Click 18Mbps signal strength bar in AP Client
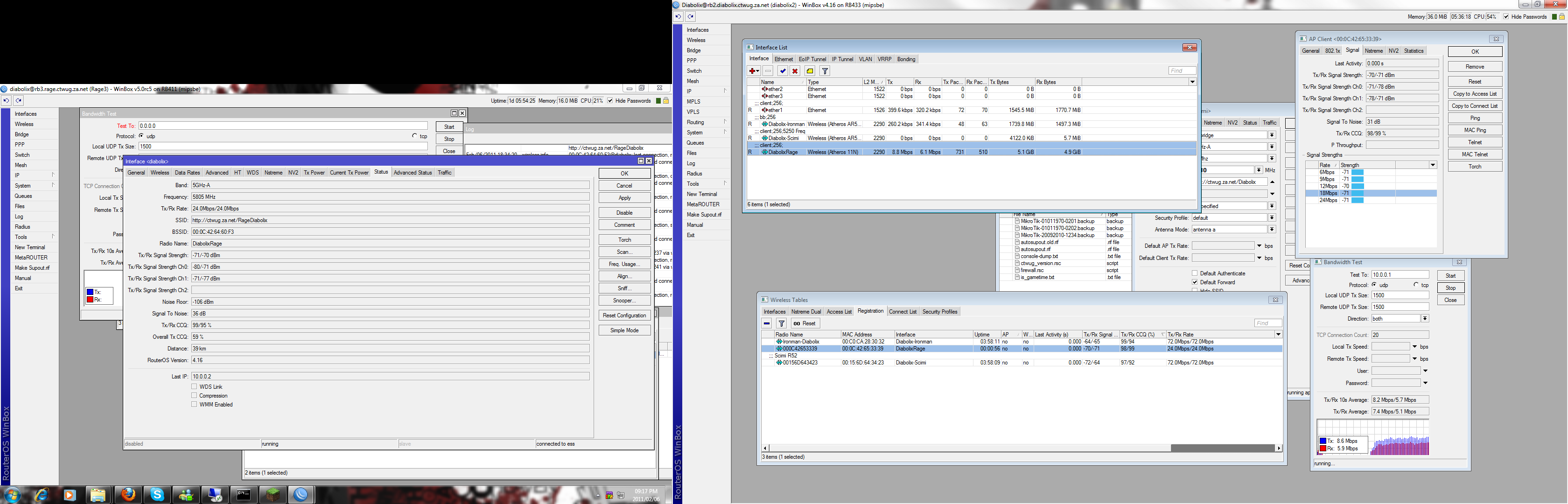 pos(1358,193)
